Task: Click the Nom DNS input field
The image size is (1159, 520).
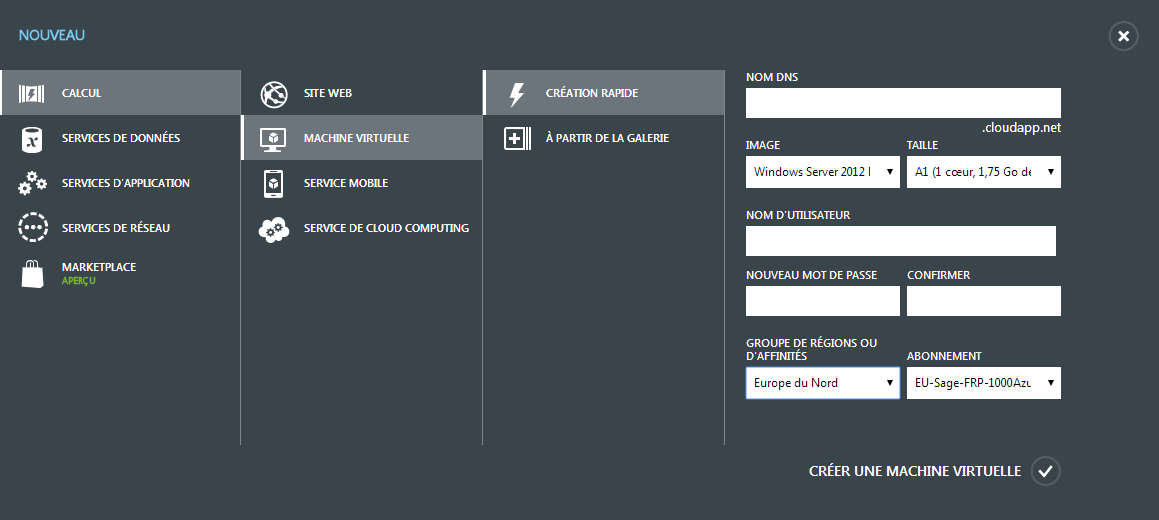Action: coord(903,103)
